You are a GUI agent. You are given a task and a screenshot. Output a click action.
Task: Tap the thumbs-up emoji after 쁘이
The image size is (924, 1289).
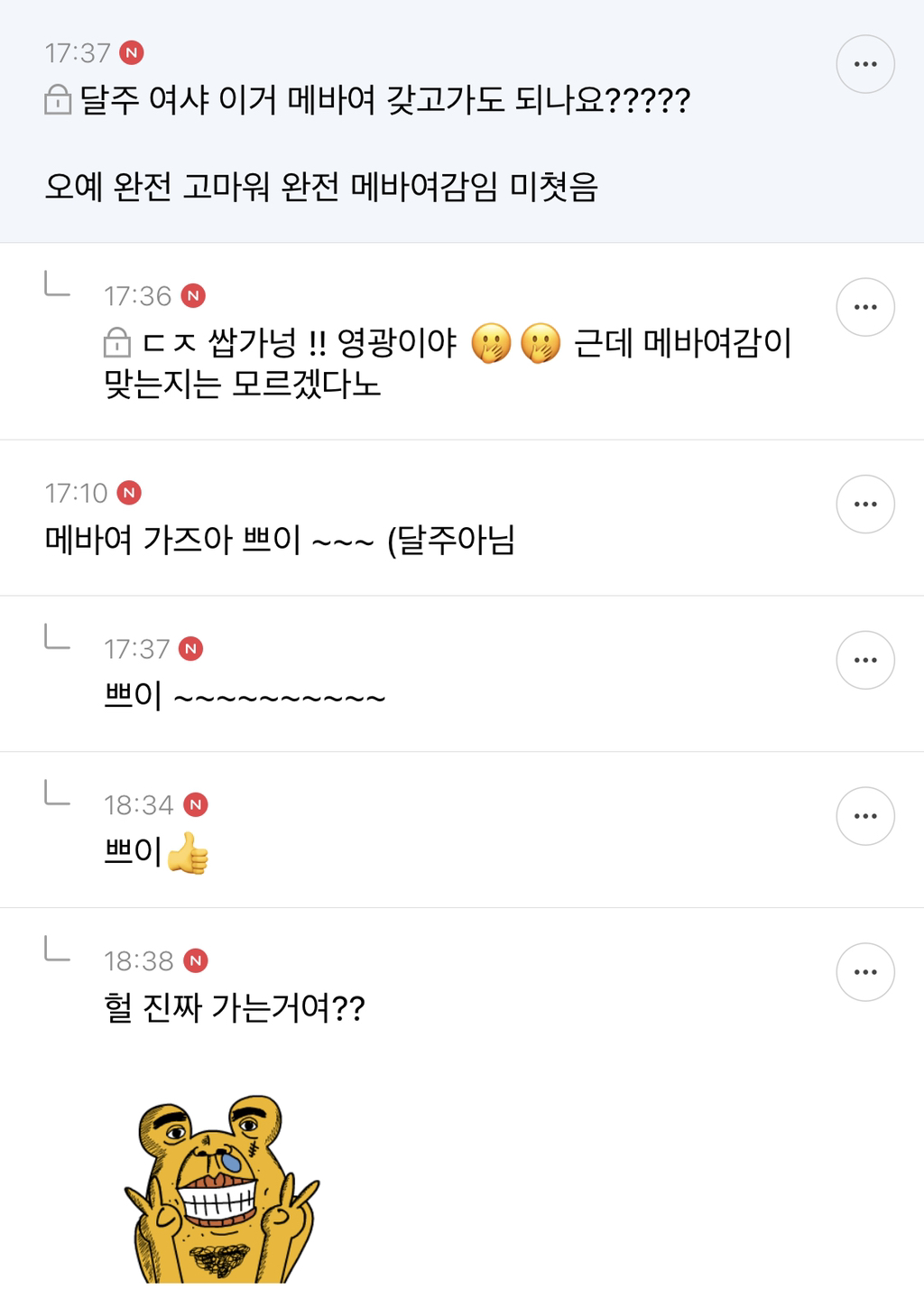(188, 853)
